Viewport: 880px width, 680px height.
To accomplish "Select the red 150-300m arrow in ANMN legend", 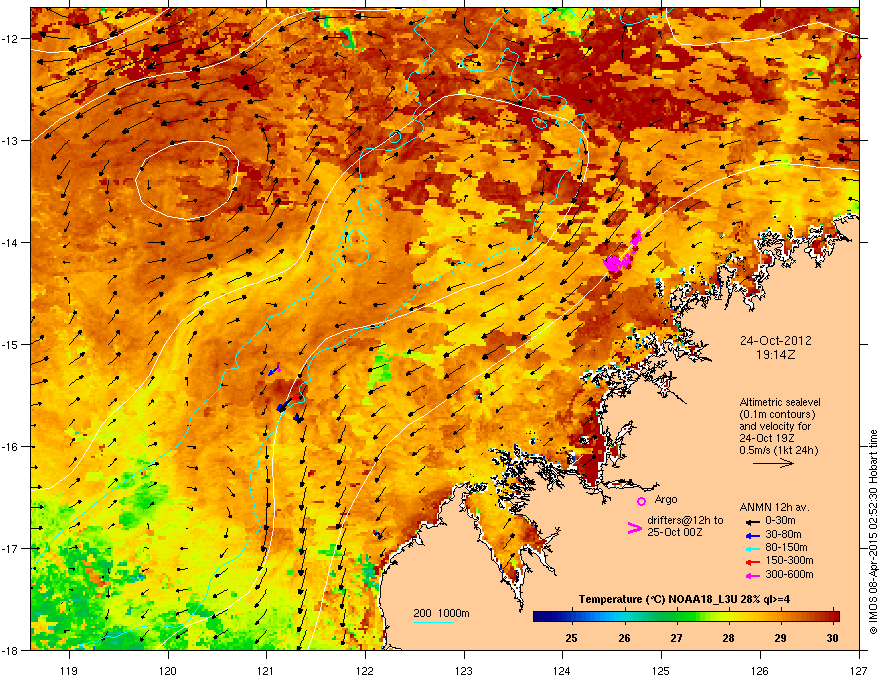I will [x=753, y=562].
